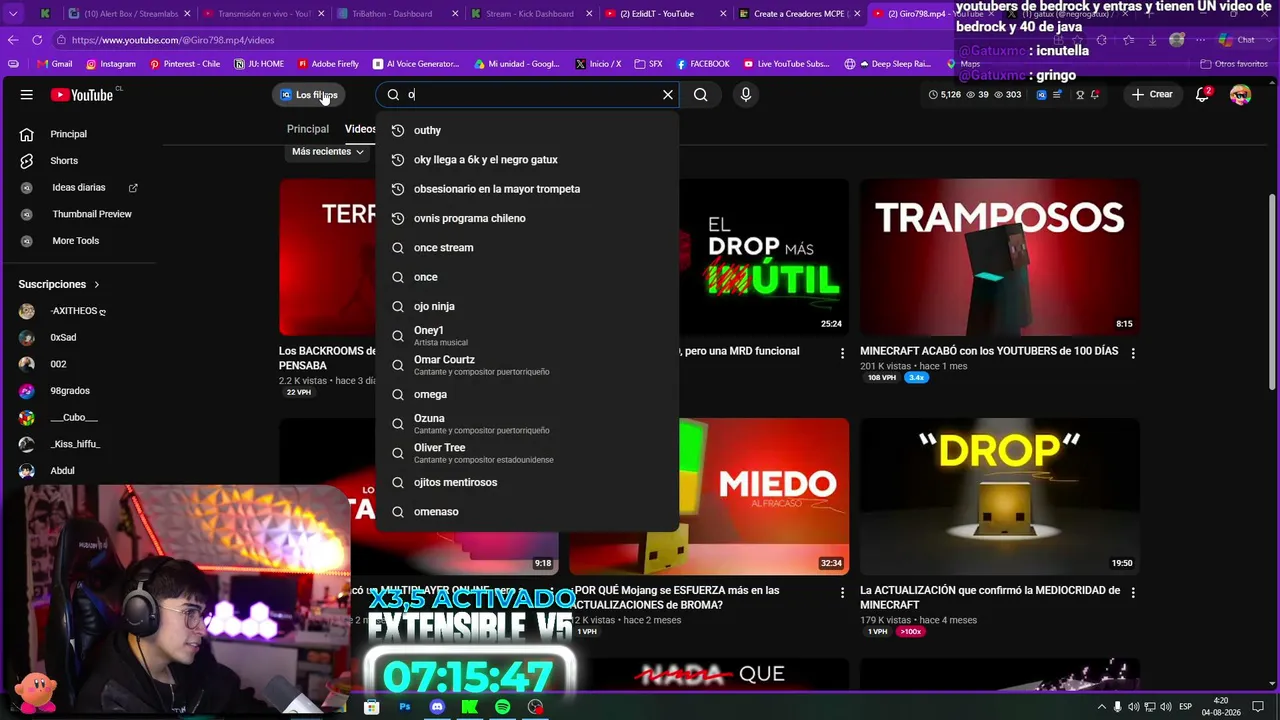Open Discord from the taskbar
Screen dimensions: 1280x720
point(437,707)
